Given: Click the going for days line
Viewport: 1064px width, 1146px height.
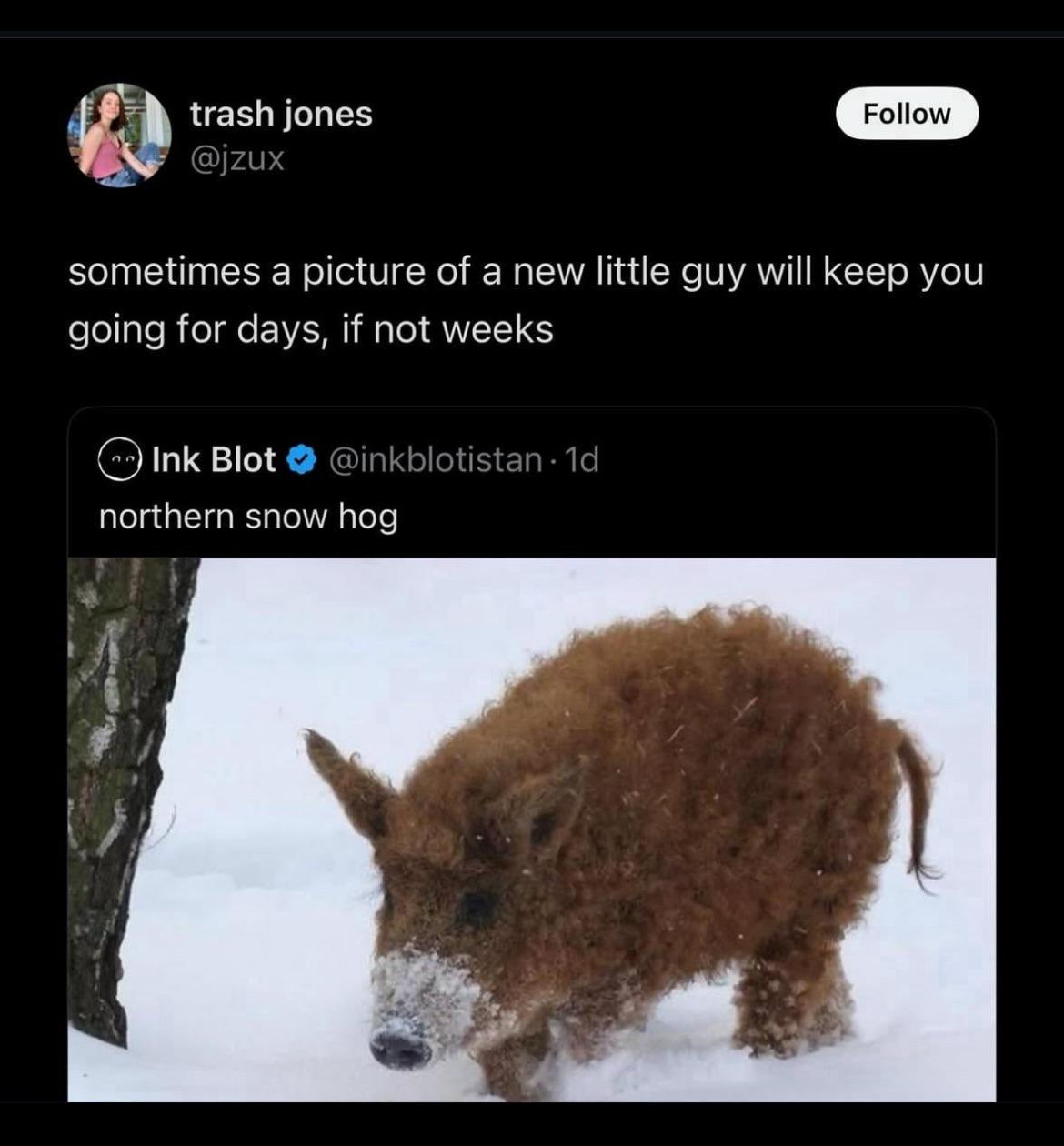Looking at the screenshot, I should point(311,329).
